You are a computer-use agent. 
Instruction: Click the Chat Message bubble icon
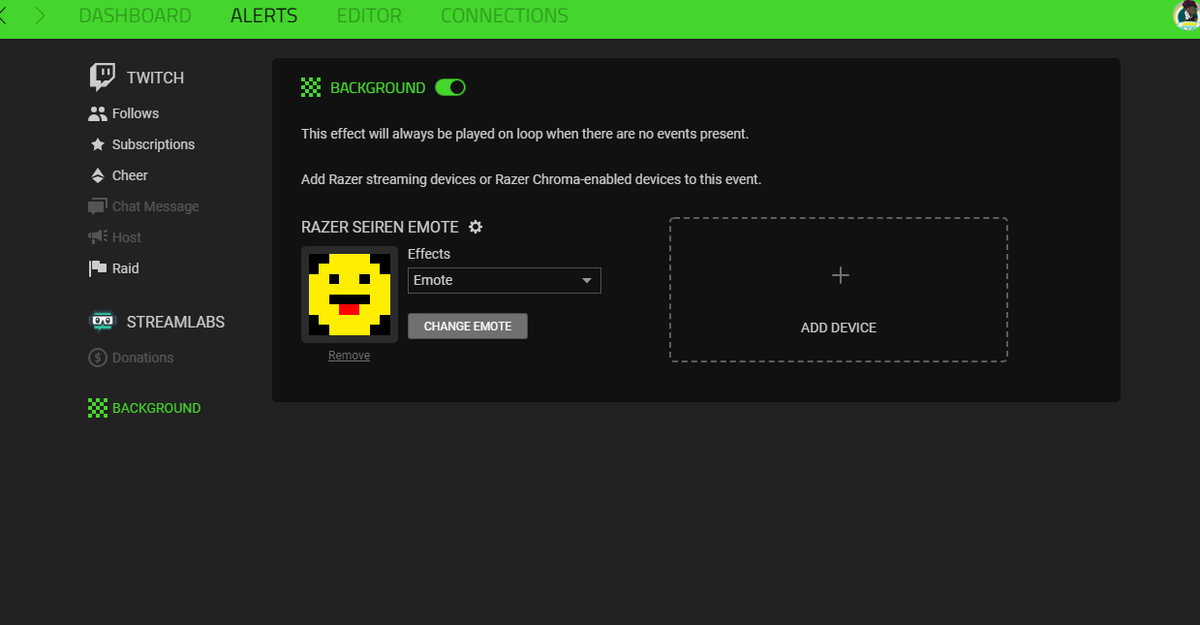coord(97,206)
